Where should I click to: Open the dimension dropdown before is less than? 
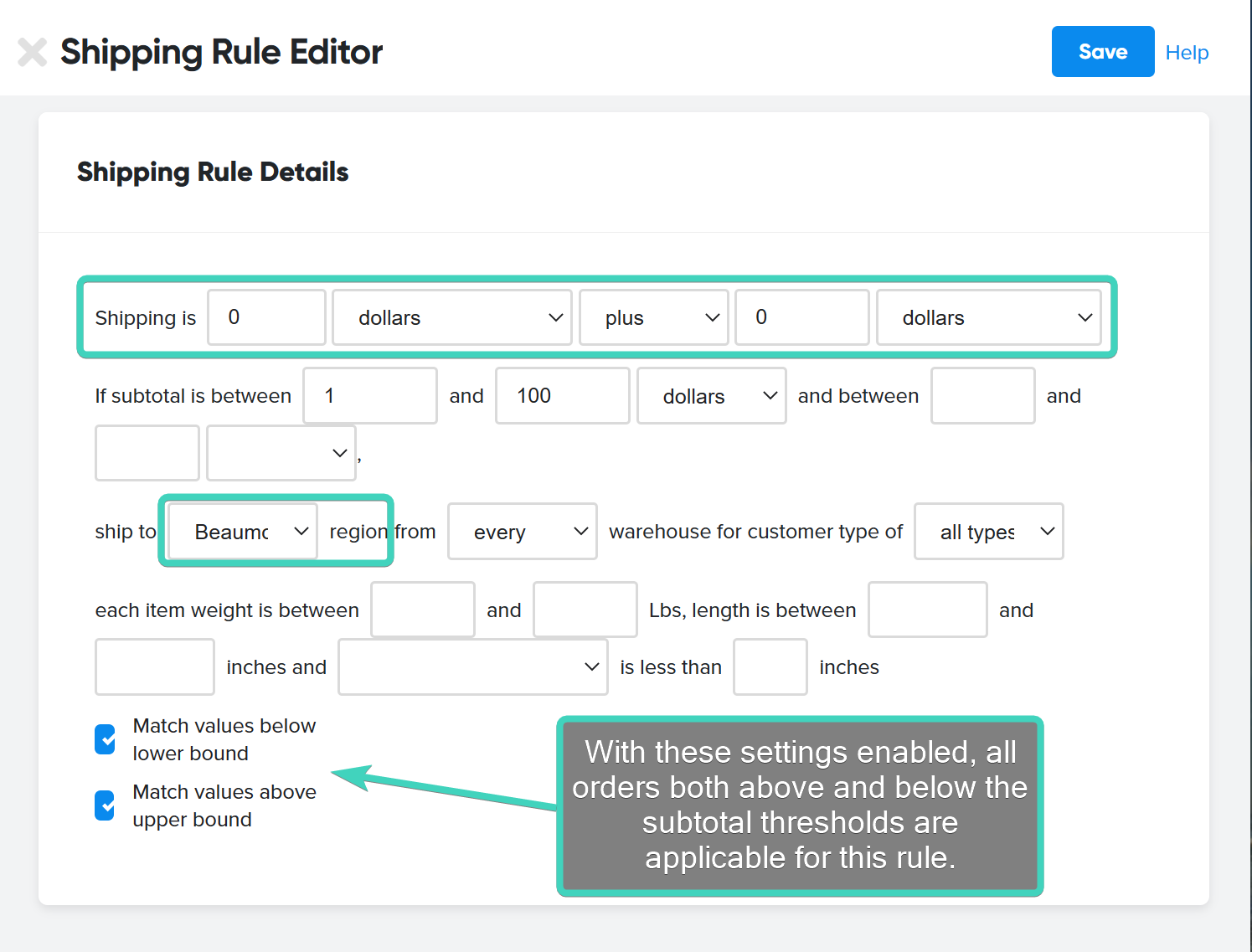[472, 666]
